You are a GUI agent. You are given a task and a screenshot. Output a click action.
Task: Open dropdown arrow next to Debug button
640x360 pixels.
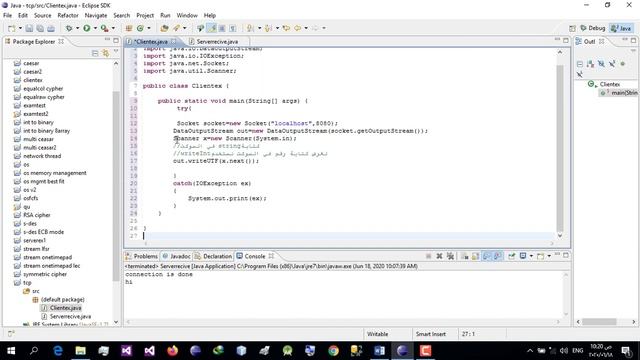(x=77, y=28)
